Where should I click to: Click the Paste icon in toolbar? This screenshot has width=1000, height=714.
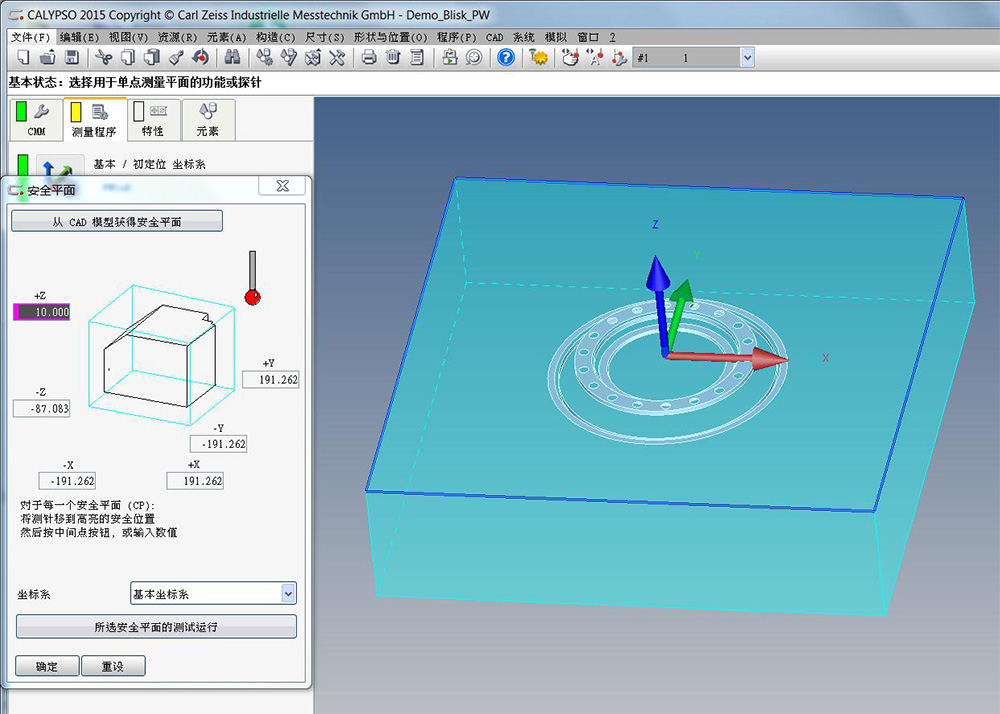click(x=152, y=58)
